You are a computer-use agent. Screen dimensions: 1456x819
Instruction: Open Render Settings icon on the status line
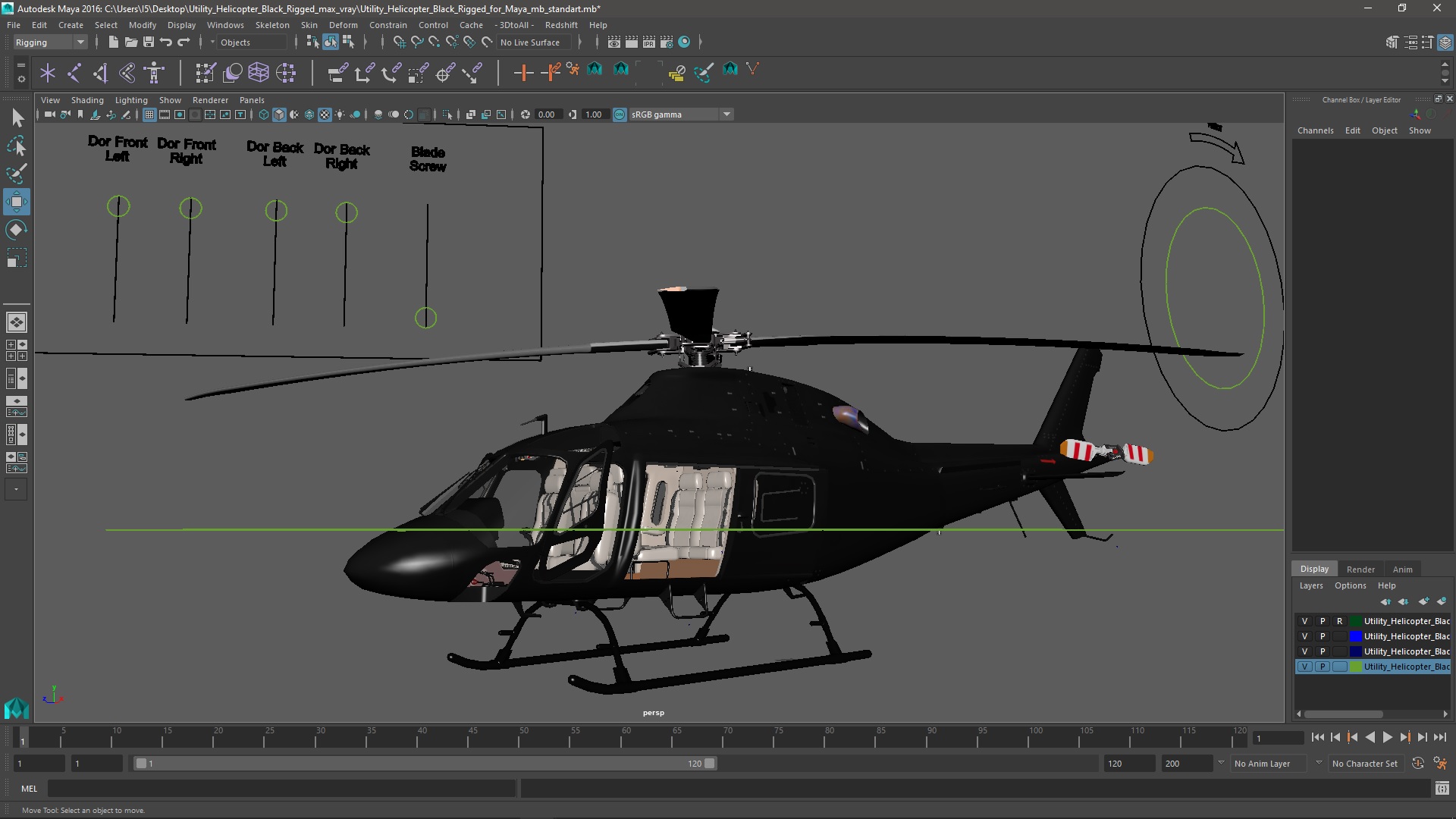(x=667, y=42)
